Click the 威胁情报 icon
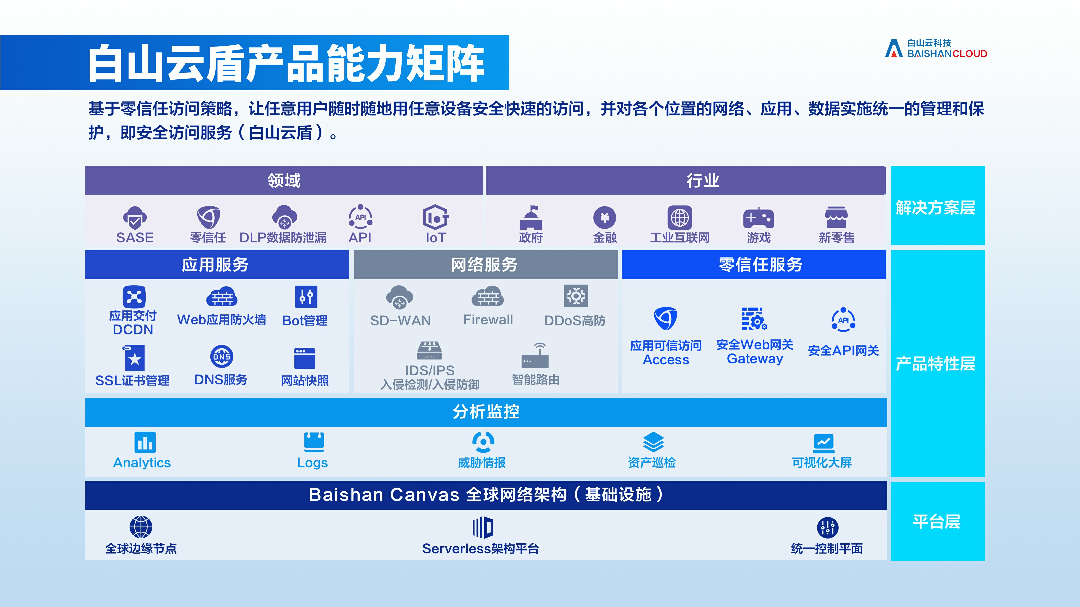 click(483, 442)
